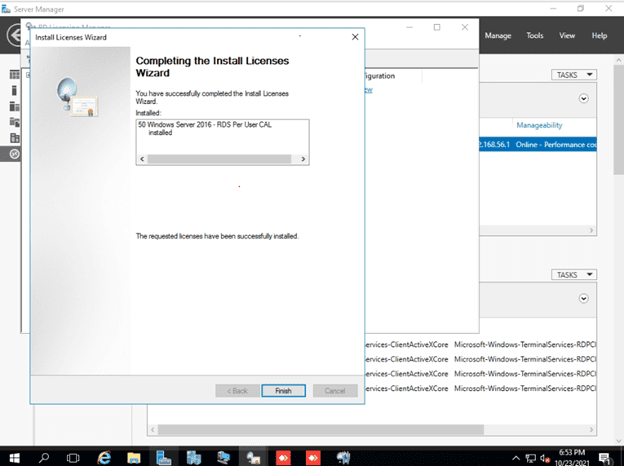624x466 pixels.
Task: Close the RD Licensing Manager window
Action: pos(465,27)
